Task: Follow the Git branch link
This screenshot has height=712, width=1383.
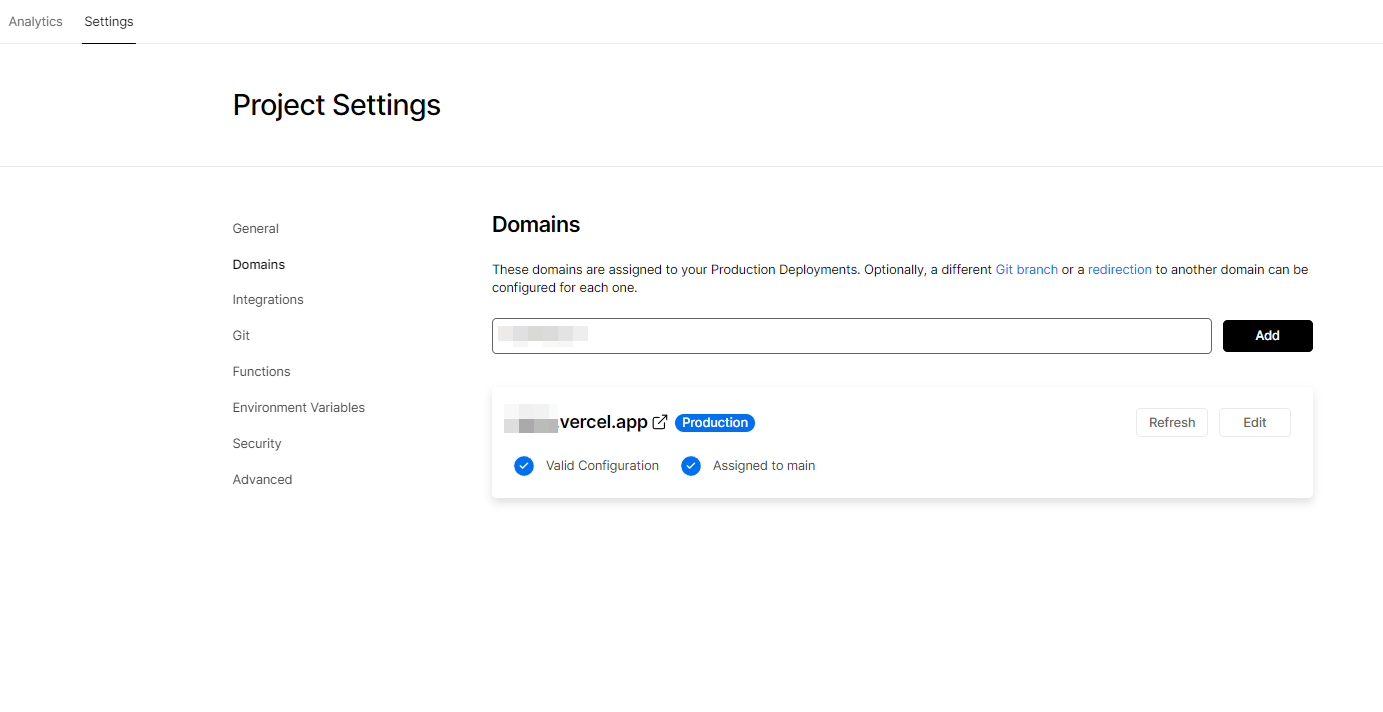Action: pos(1026,270)
